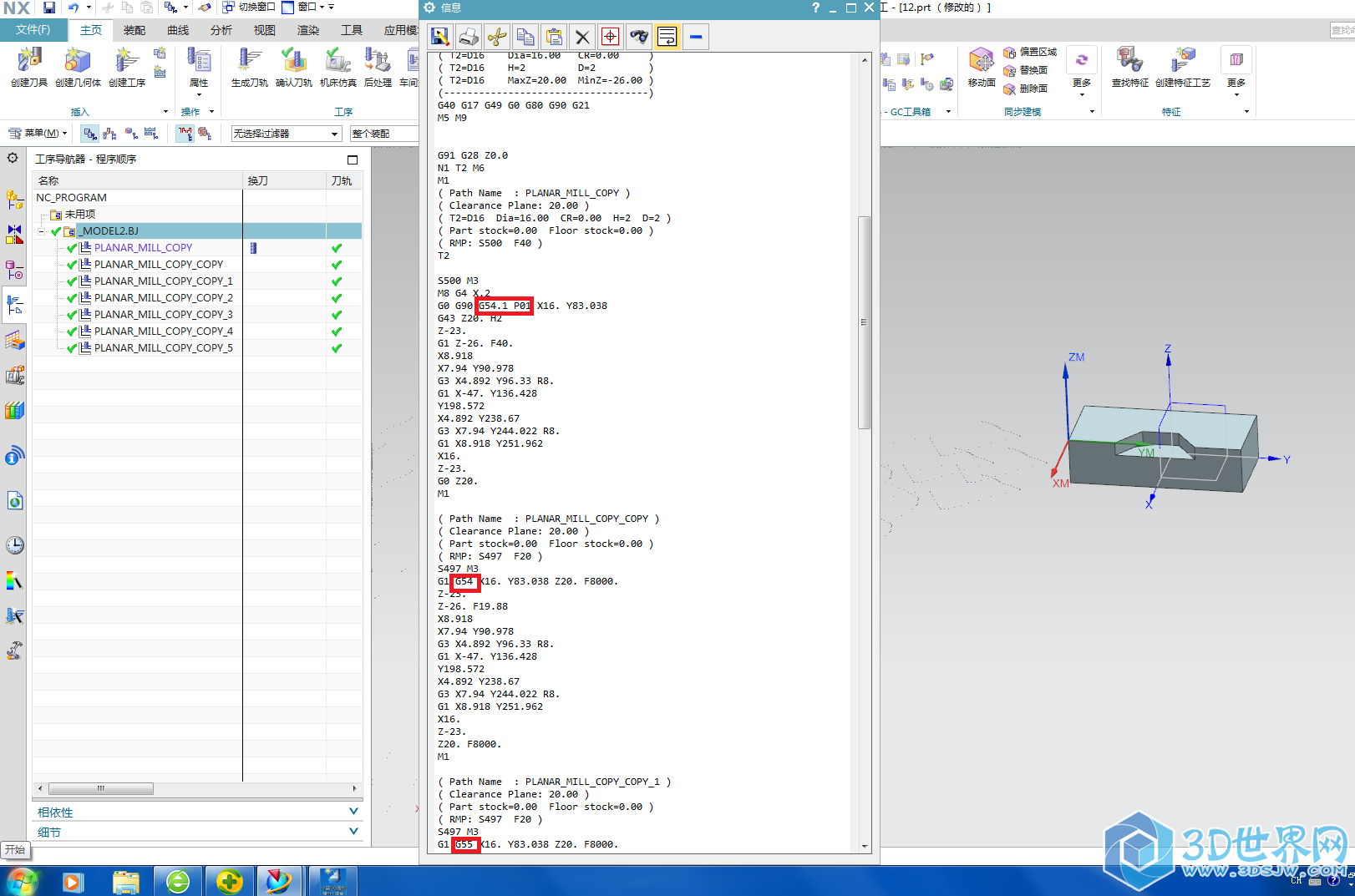Viewport: 1355px width, 896px height.
Task: Click the scissors Cut icon in the 信息 window
Action: 497,37
